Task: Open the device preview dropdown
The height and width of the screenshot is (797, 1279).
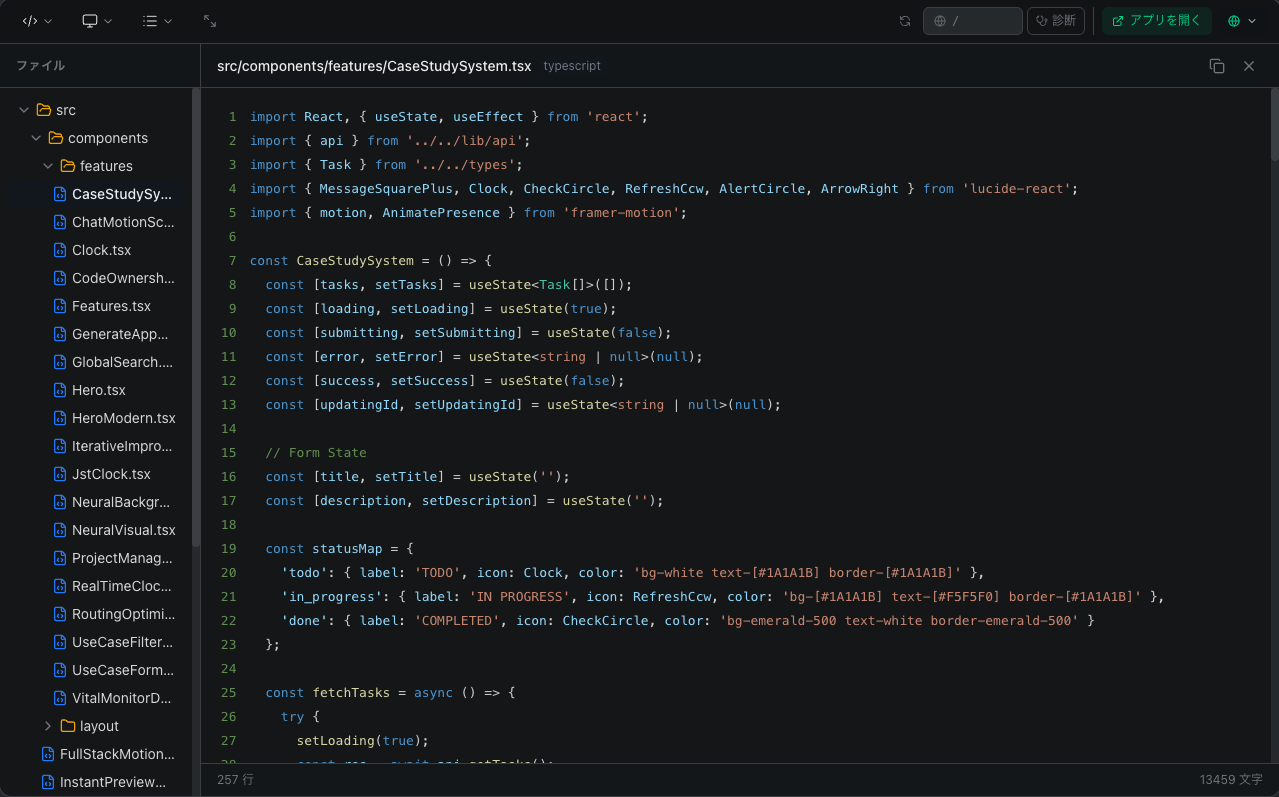Action: coord(97,20)
